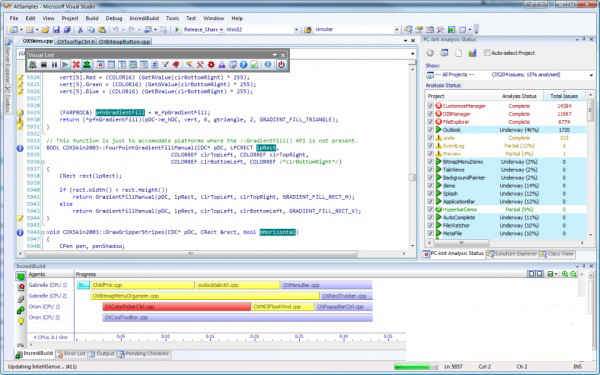Open the Debug menu
600x375 pixels.
(114, 18)
